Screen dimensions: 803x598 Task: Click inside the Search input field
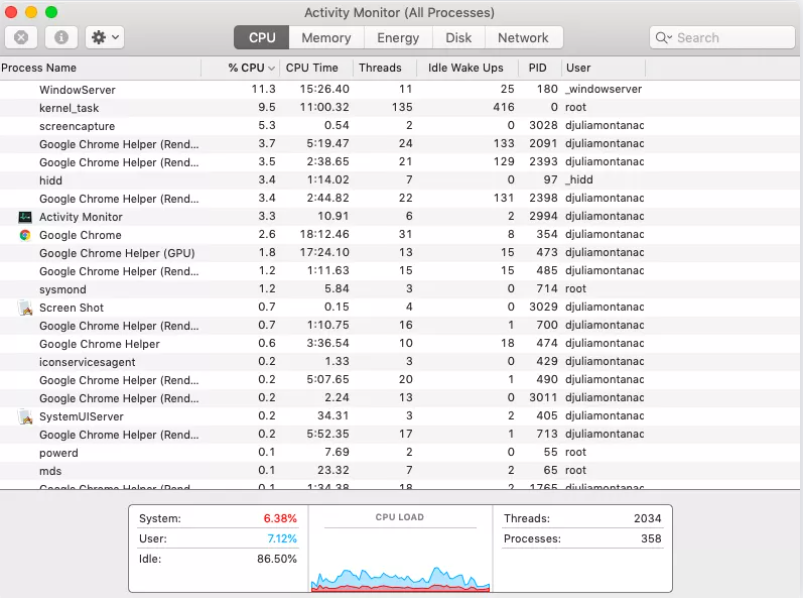pos(730,38)
